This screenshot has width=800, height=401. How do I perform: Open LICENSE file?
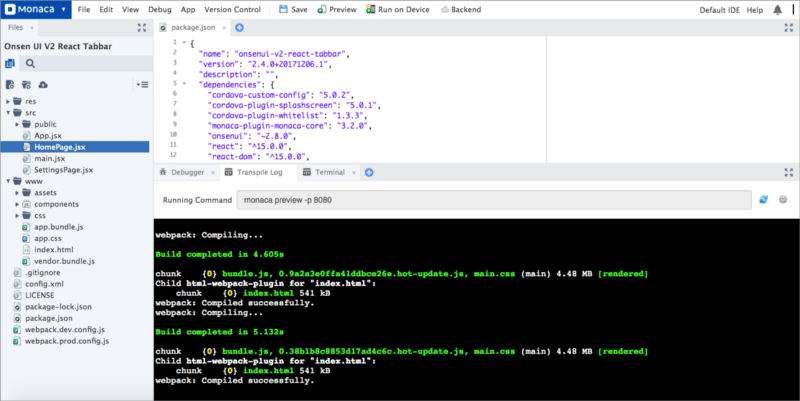tap(39, 295)
